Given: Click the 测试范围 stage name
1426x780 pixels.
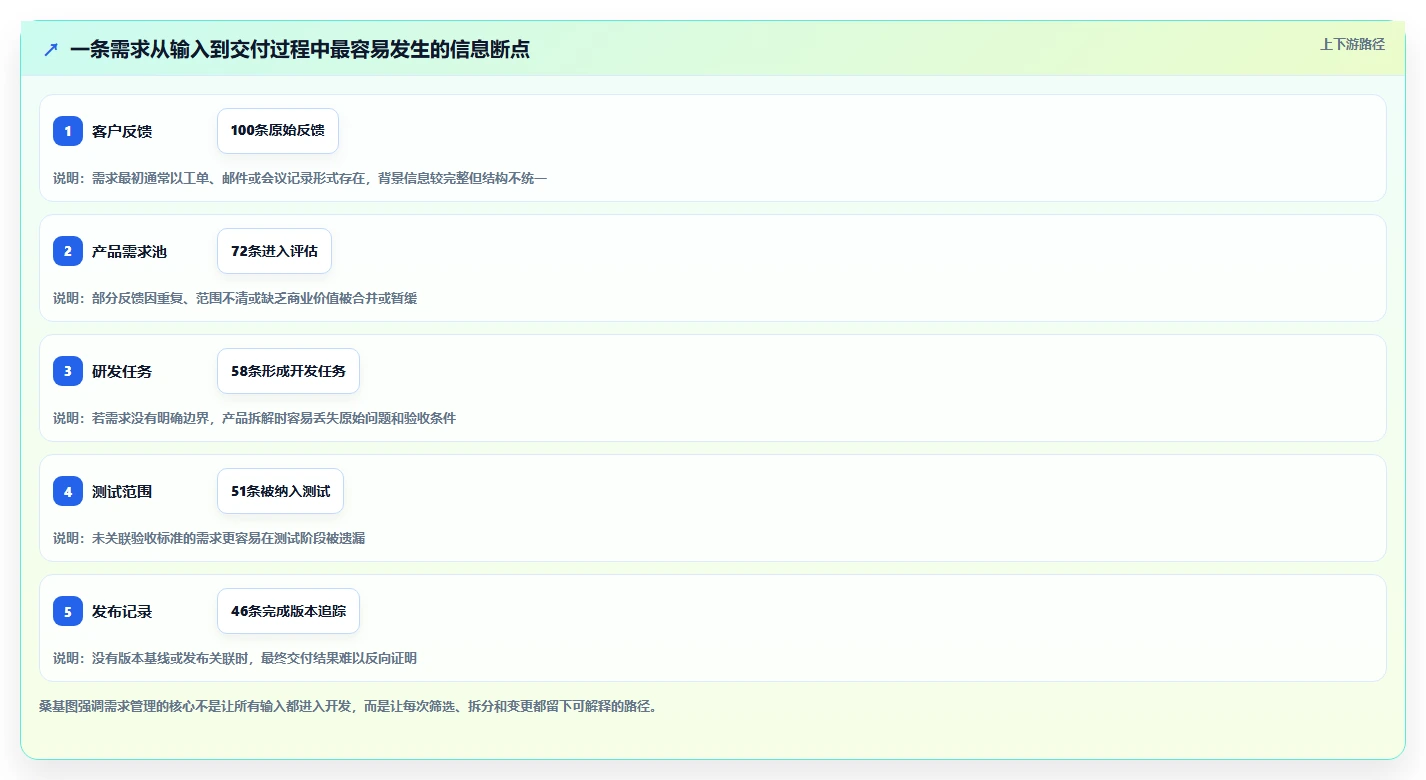Looking at the screenshot, I should [x=122, y=491].
